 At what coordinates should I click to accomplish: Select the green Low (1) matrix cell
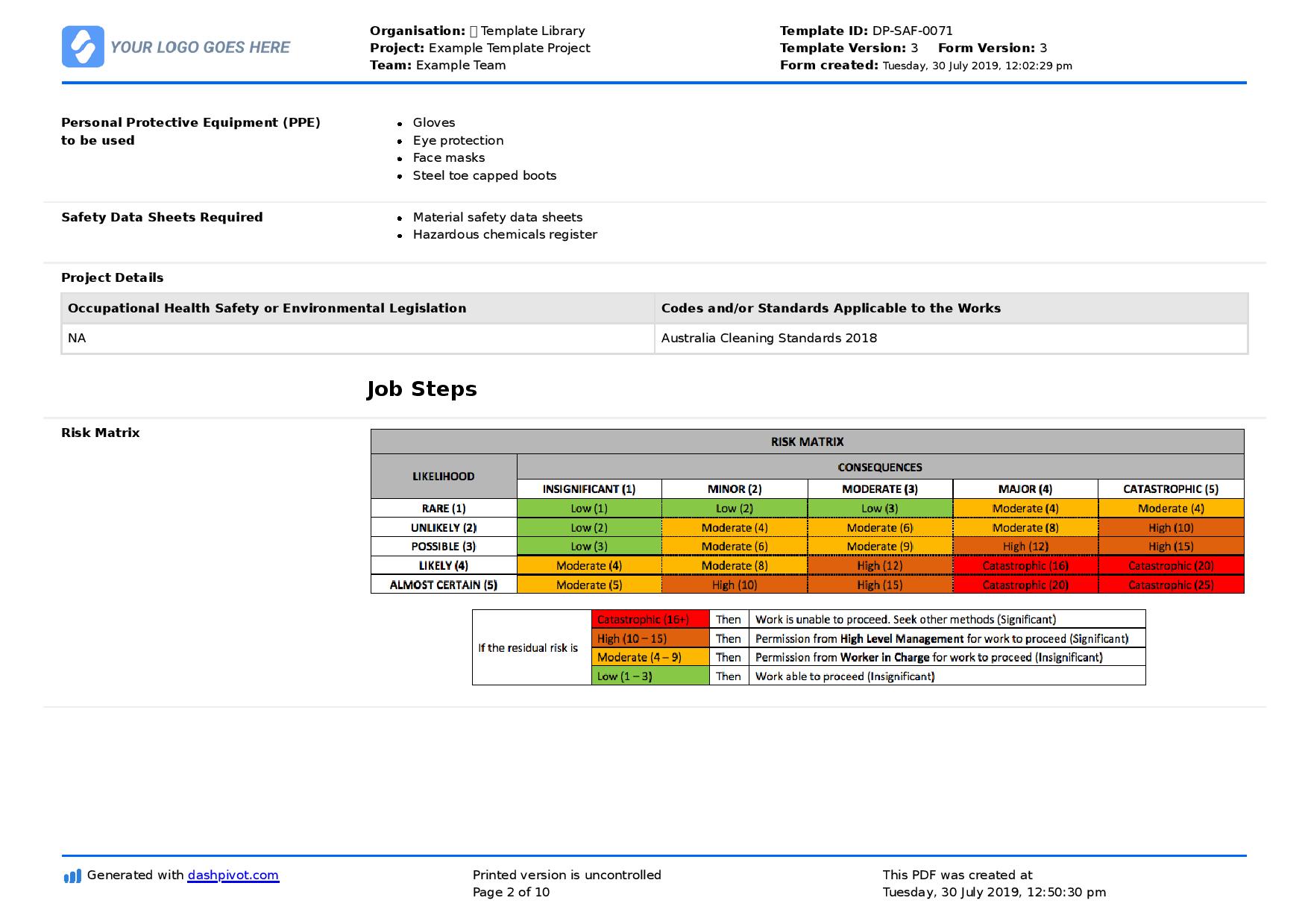(589, 509)
